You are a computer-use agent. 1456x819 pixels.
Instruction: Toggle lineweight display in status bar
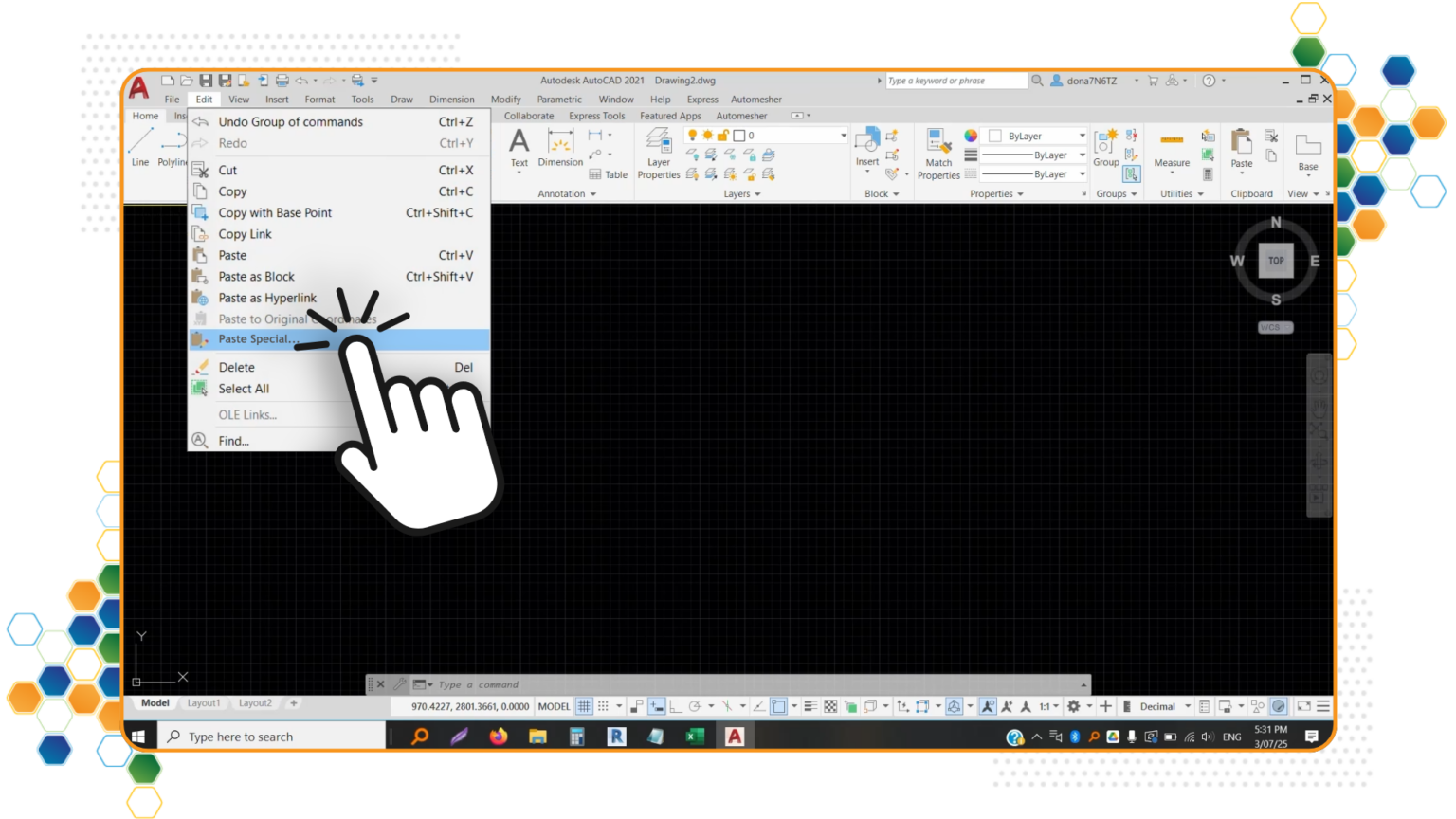click(x=810, y=706)
